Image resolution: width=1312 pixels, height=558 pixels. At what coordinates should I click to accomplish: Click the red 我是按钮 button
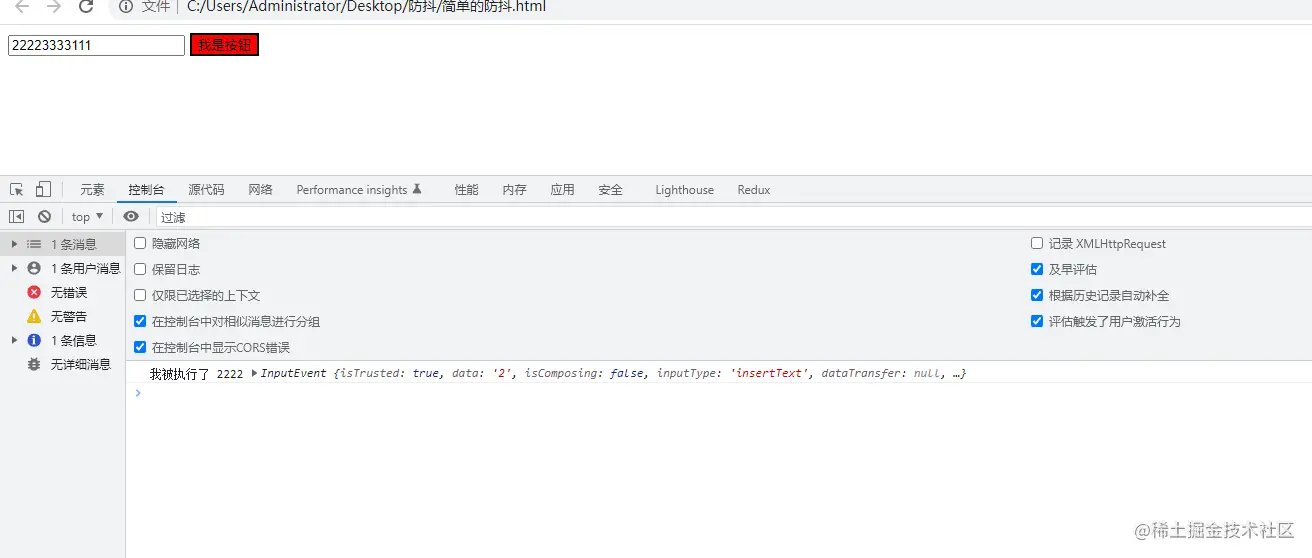pos(224,45)
